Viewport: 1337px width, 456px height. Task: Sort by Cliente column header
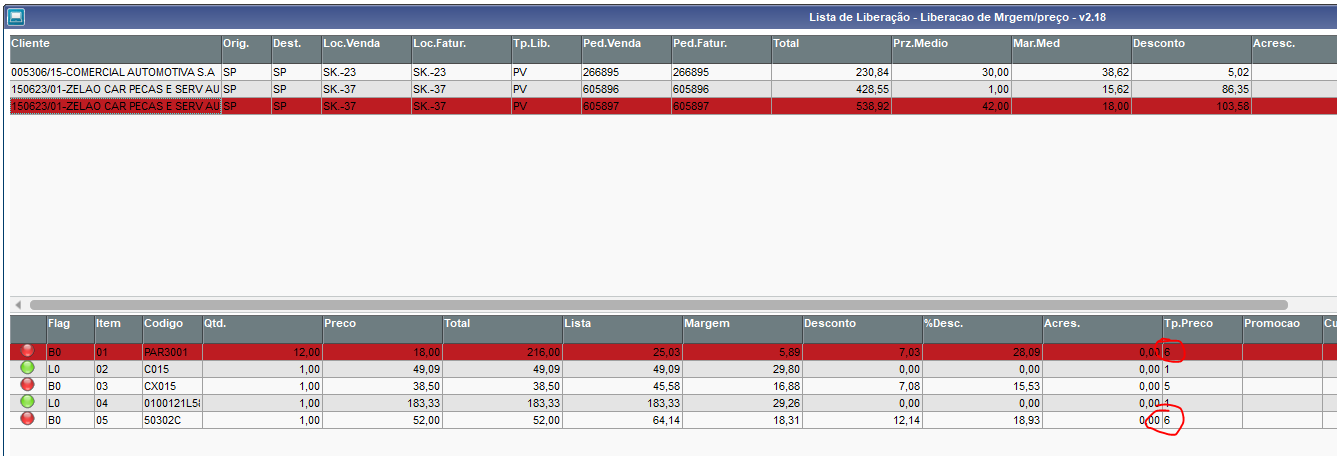point(115,50)
